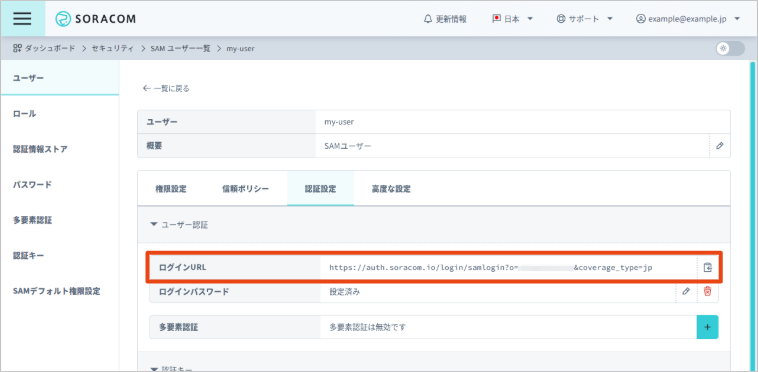Click 多要素認証は無効です text
Viewport: 758px width, 372px height.
pos(367,327)
